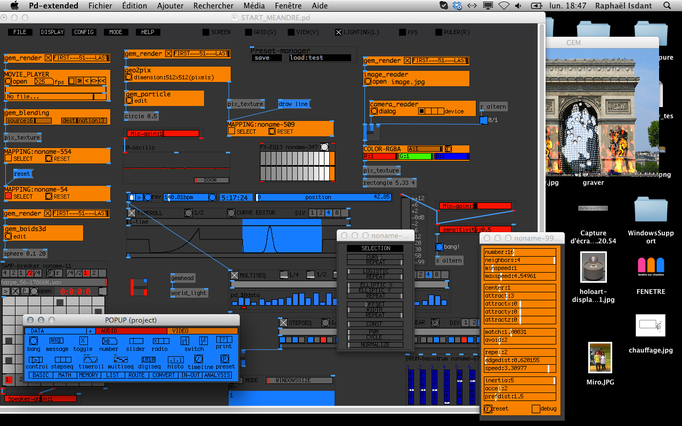Open the CONFIG dropdown in patch toolbar
The image size is (682, 426).
[85, 32]
